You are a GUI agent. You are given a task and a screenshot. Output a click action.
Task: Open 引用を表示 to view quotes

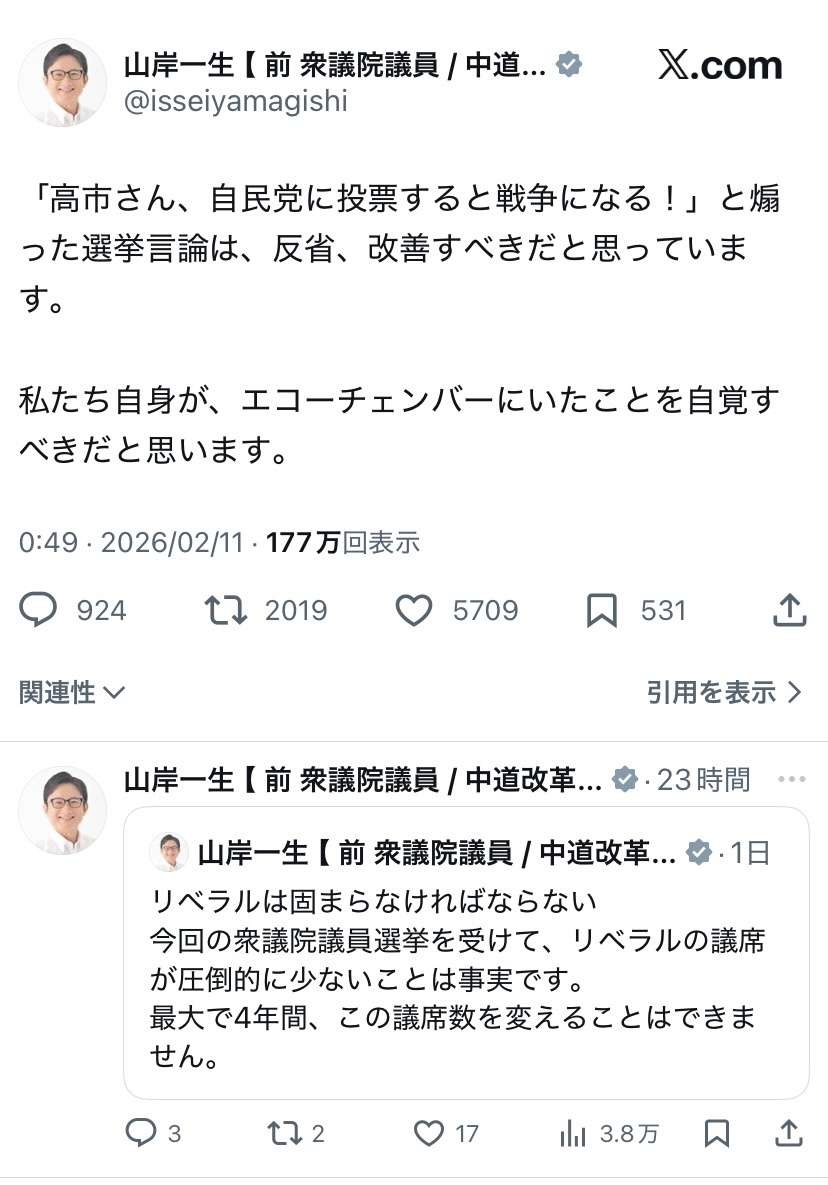tap(724, 691)
